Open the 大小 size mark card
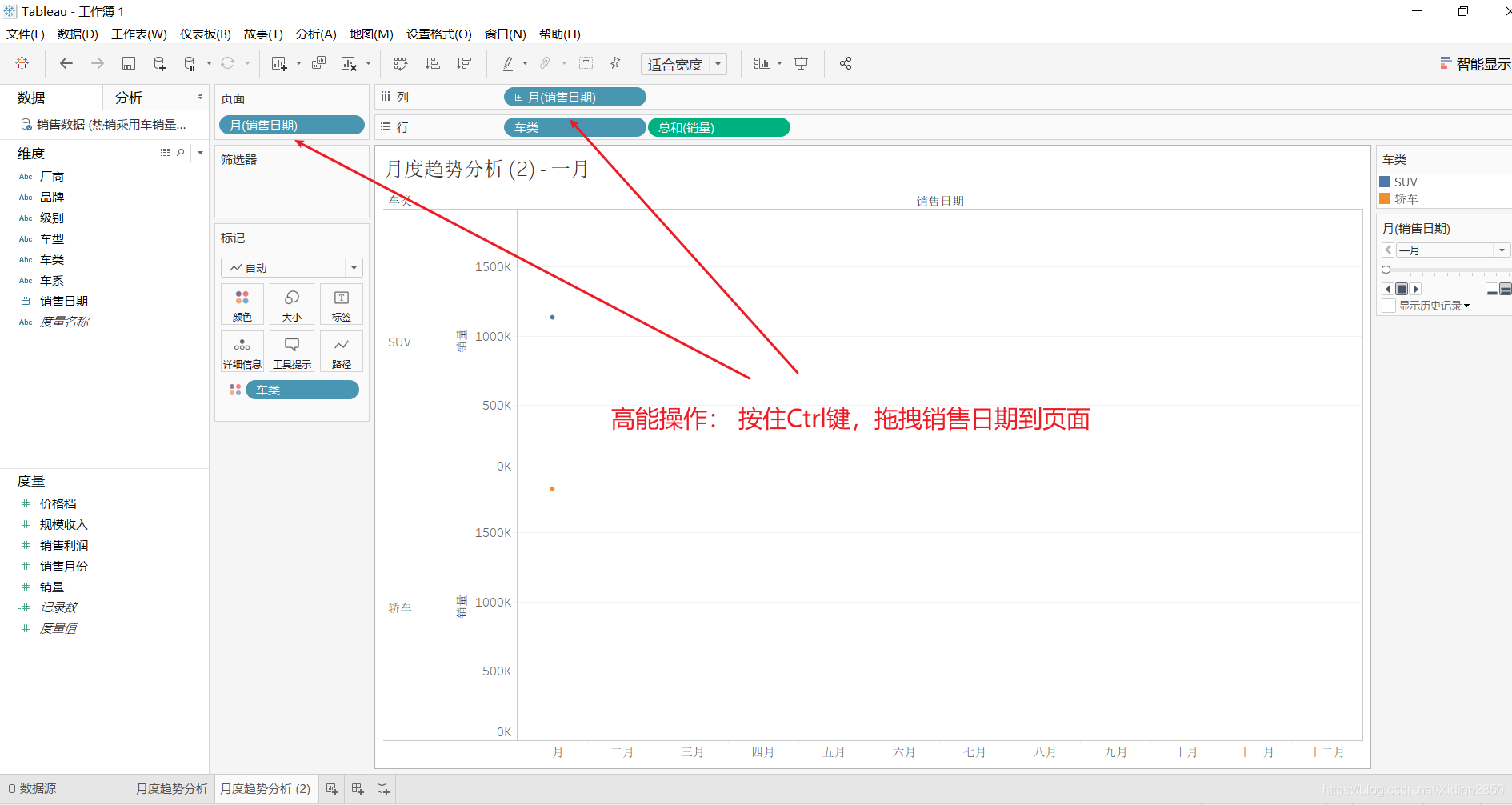 [292, 305]
